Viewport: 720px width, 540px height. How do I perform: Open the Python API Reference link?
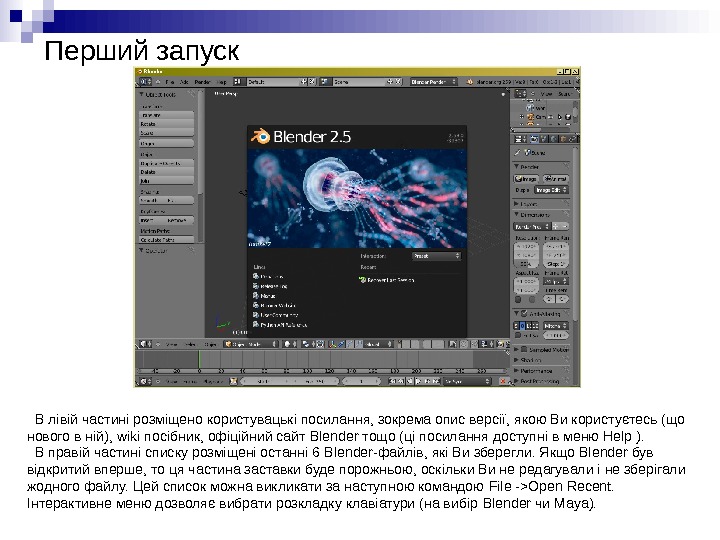(280, 325)
